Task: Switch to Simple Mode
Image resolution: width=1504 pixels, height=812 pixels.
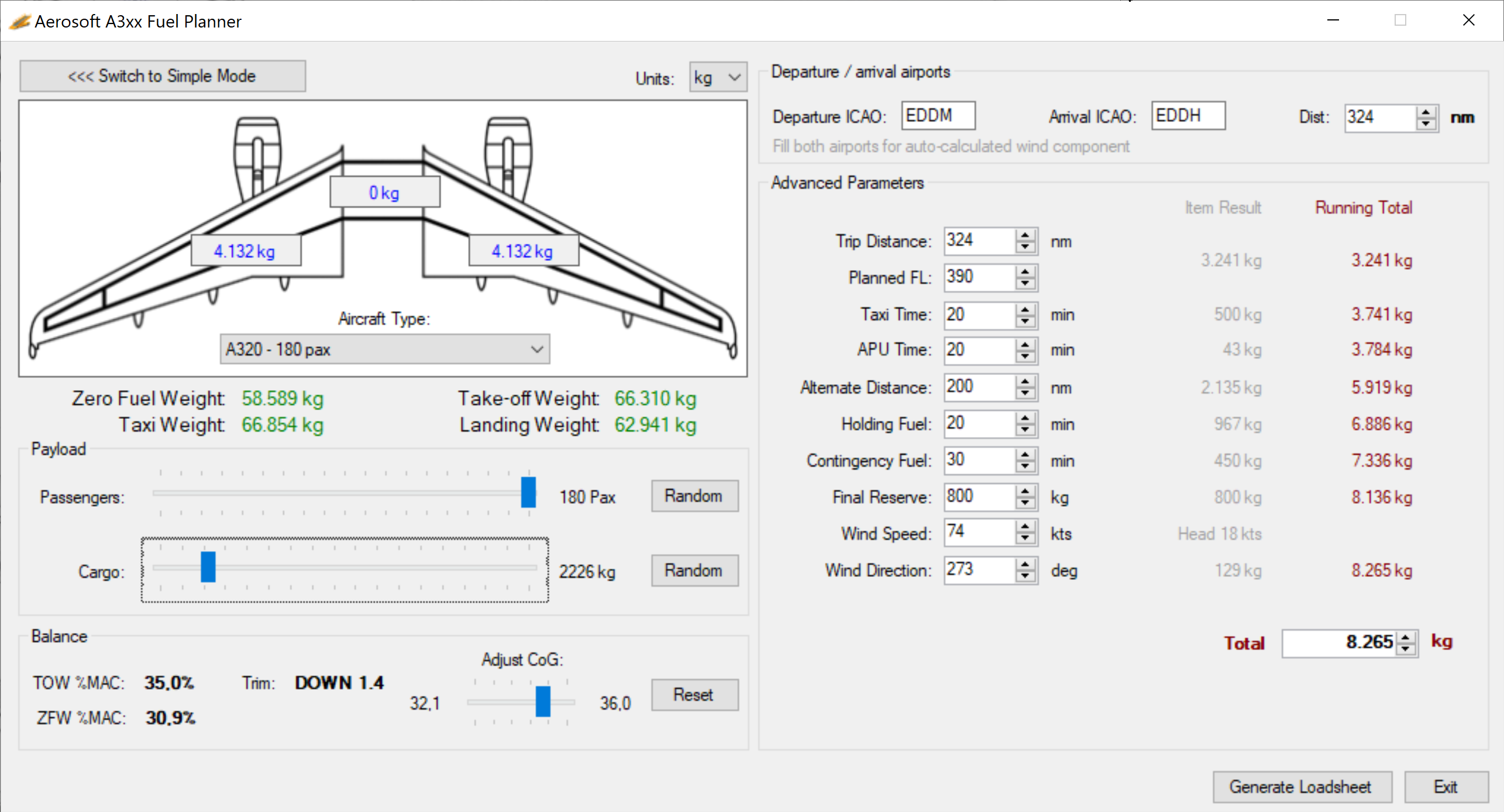Action: click(163, 75)
